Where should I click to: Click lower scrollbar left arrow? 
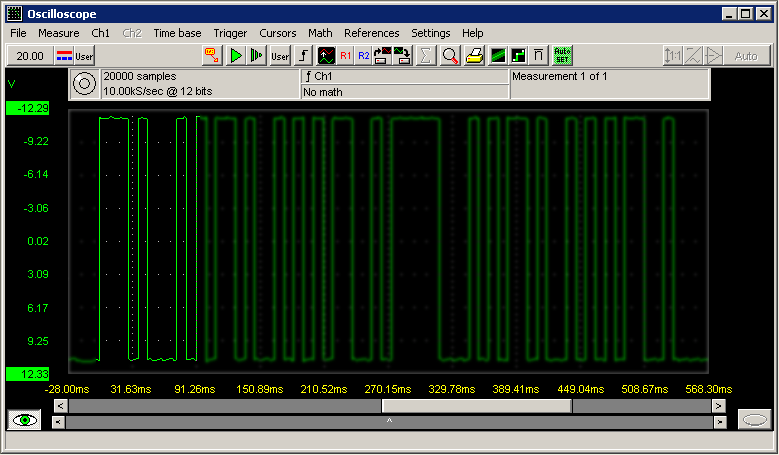[59, 422]
